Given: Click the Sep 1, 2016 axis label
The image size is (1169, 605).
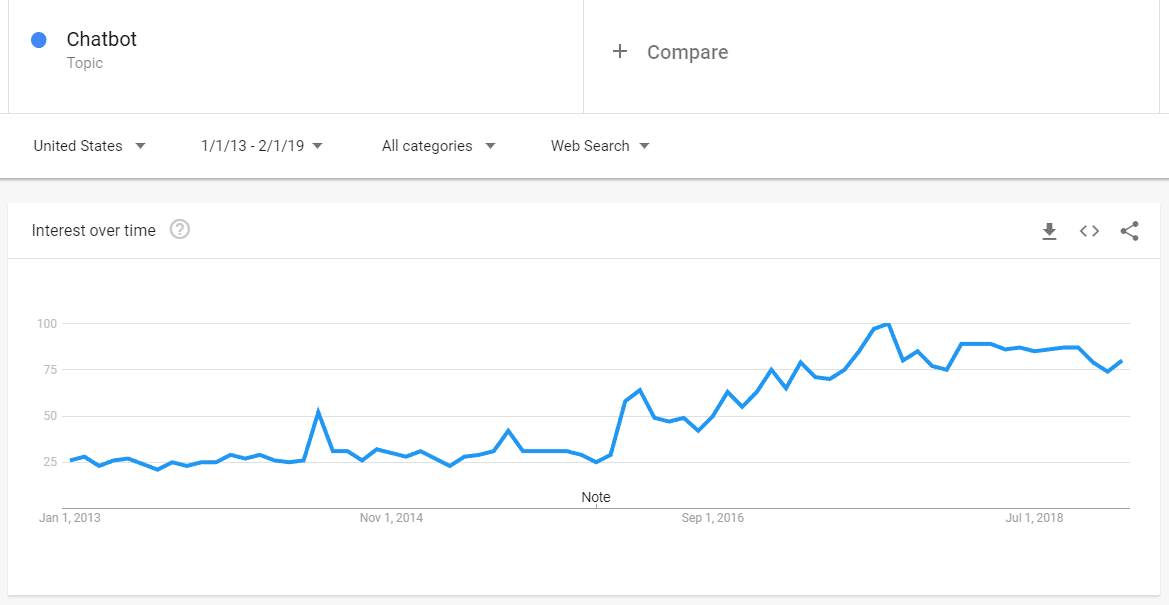Looking at the screenshot, I should pos(713,518).
